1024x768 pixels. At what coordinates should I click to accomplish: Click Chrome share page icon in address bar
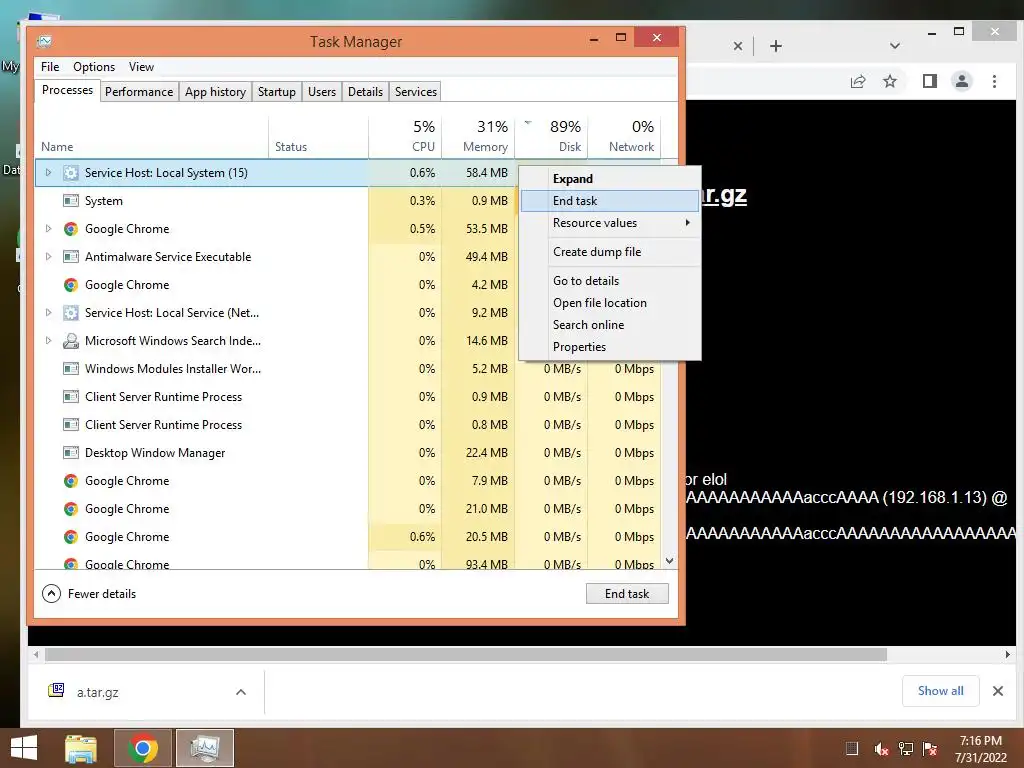coord(858,81)
